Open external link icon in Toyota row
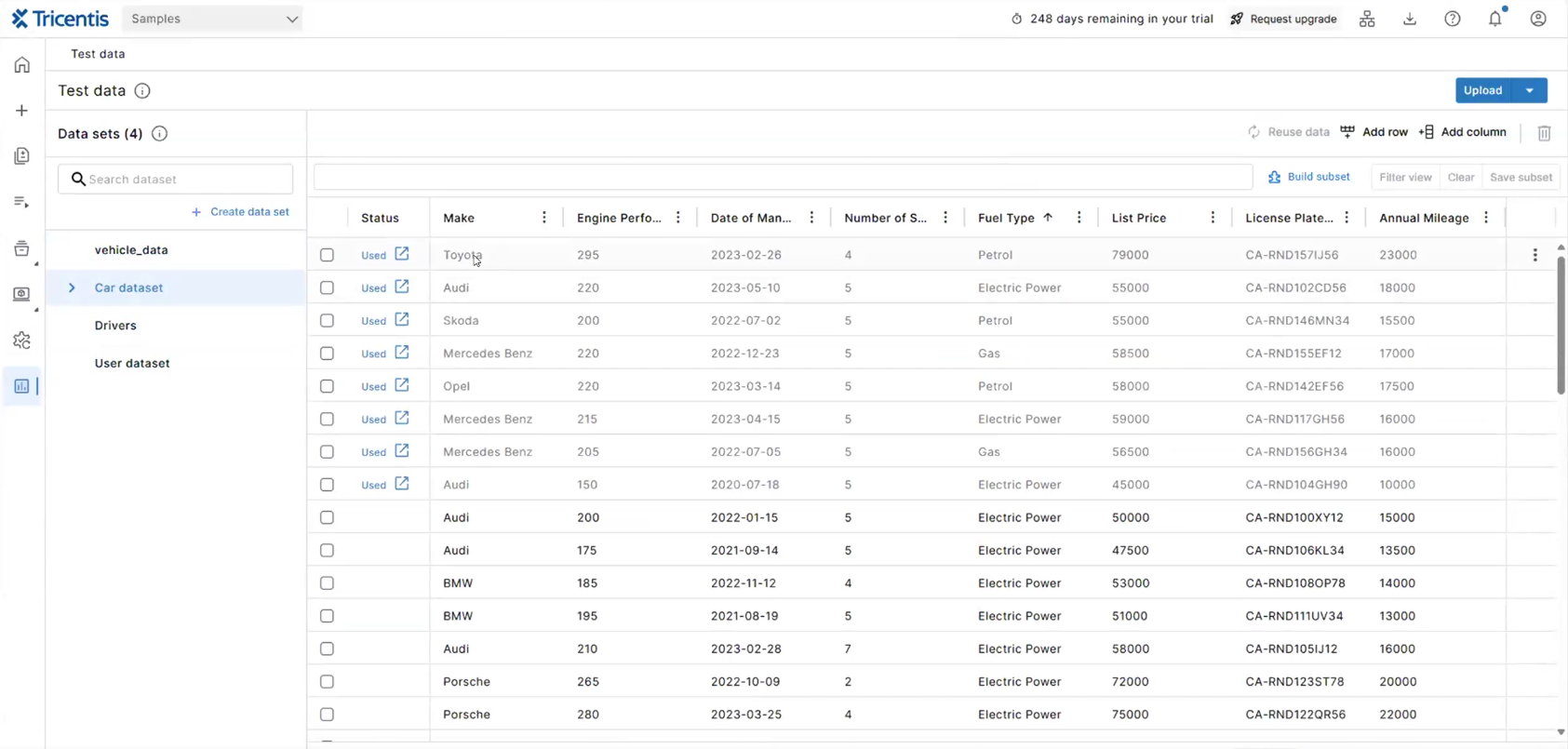Viewport: 1568px width, 749px height. tap(402, 254)
